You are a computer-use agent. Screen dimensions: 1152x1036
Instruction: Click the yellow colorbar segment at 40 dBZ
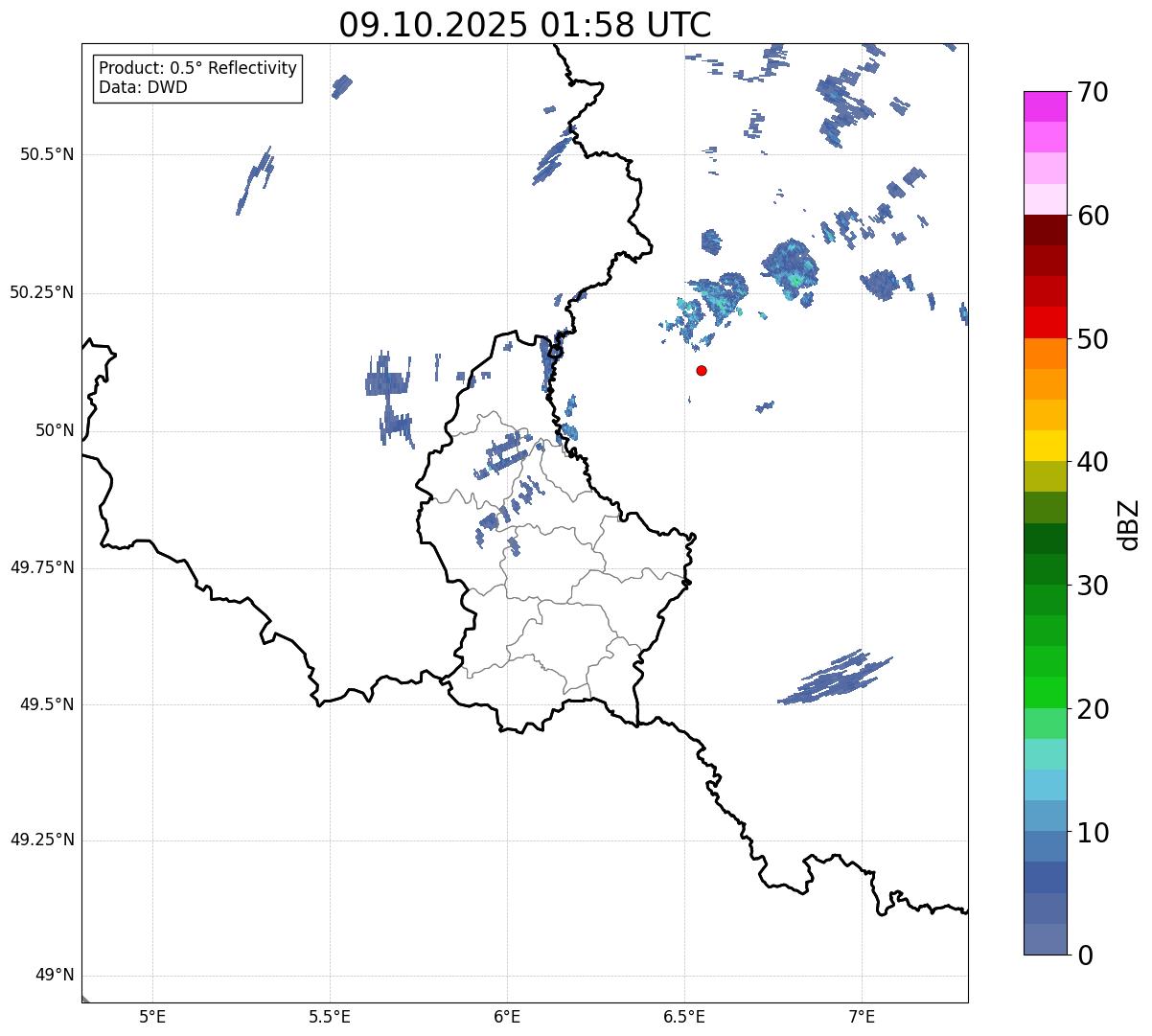pyautogui.click(x=1045, y=446)
